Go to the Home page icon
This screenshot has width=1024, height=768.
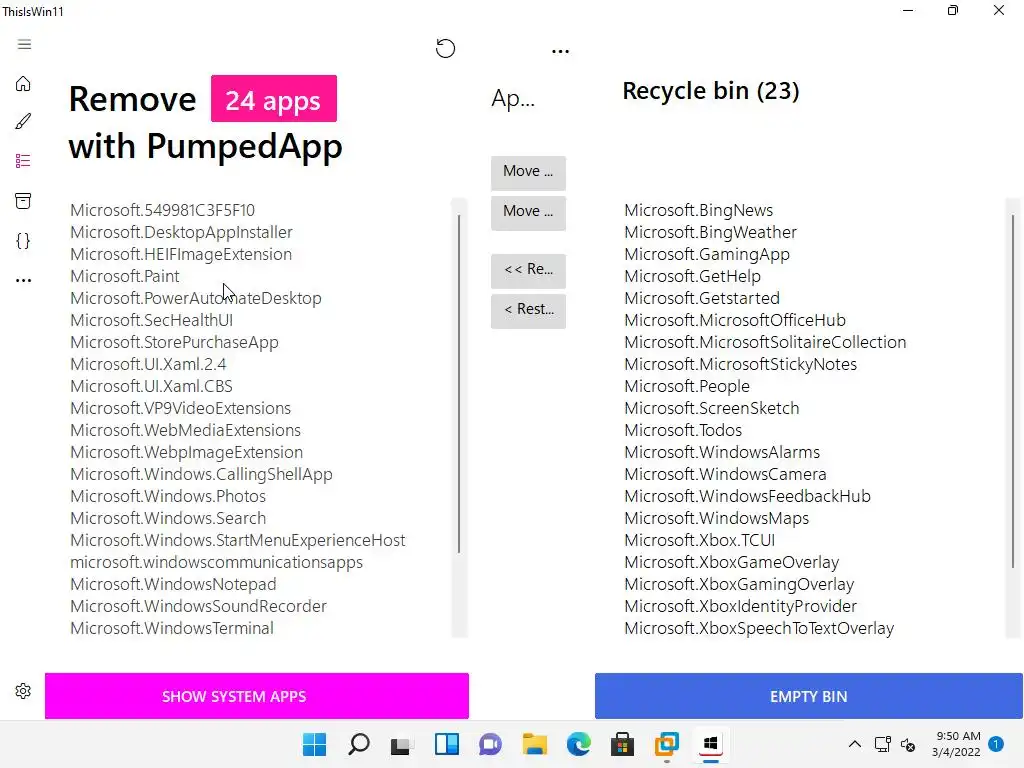coord(23,84)
